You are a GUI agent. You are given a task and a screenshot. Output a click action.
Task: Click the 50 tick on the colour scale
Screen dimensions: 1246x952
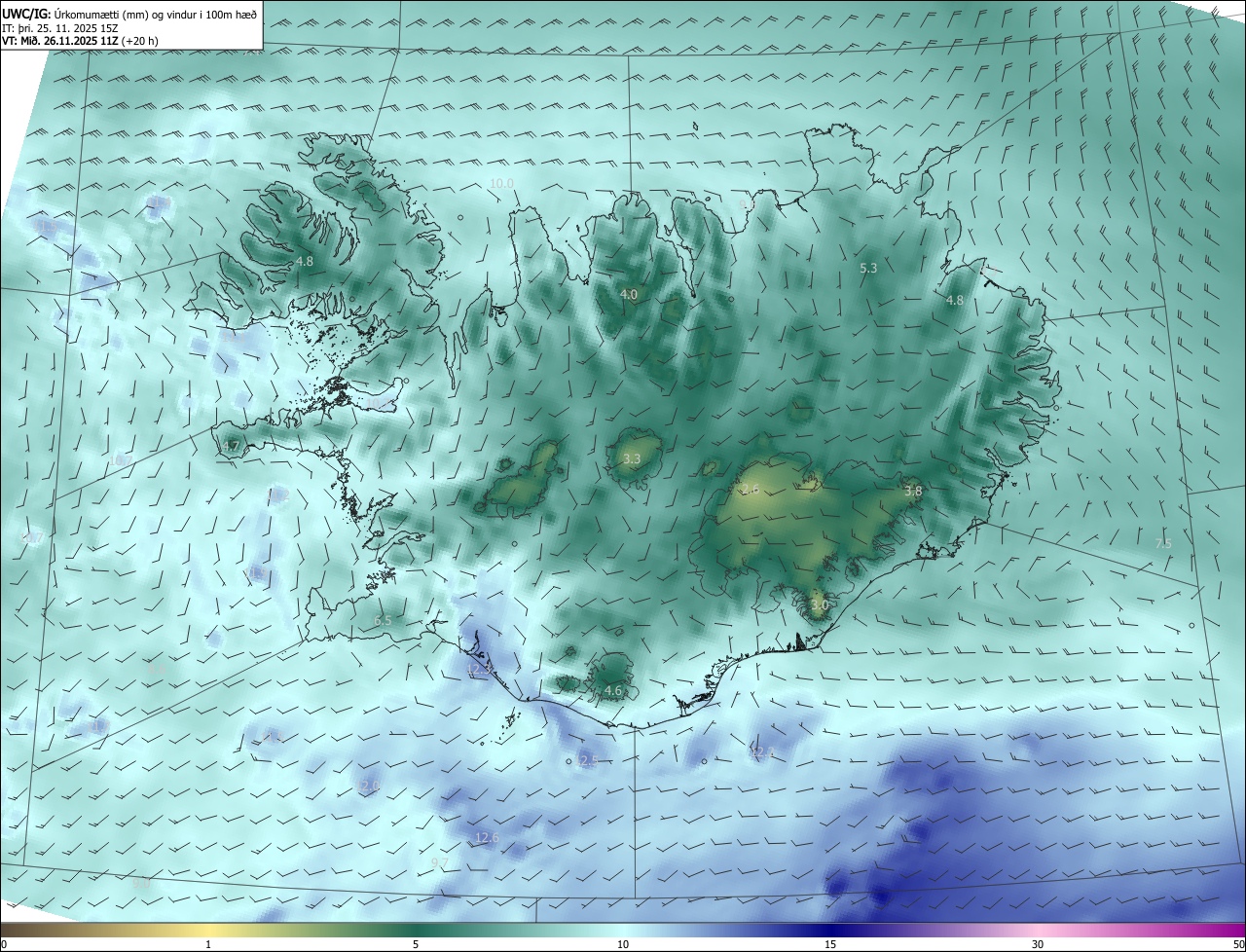[1238, 944]
